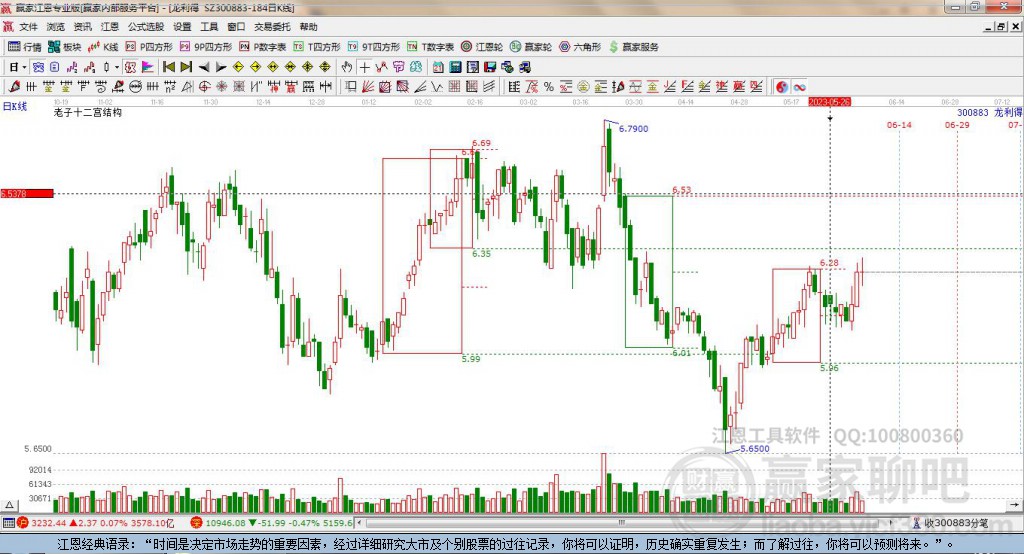Viewport: 1024px width, 554px height.
Task: Switch to K线 chart view
Action: pos(103,47)
